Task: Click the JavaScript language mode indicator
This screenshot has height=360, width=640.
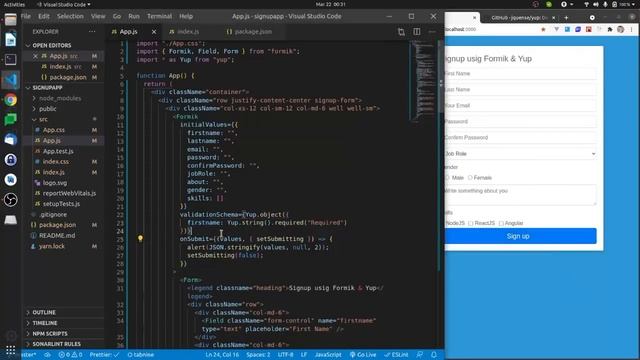Action: point(328,355)
